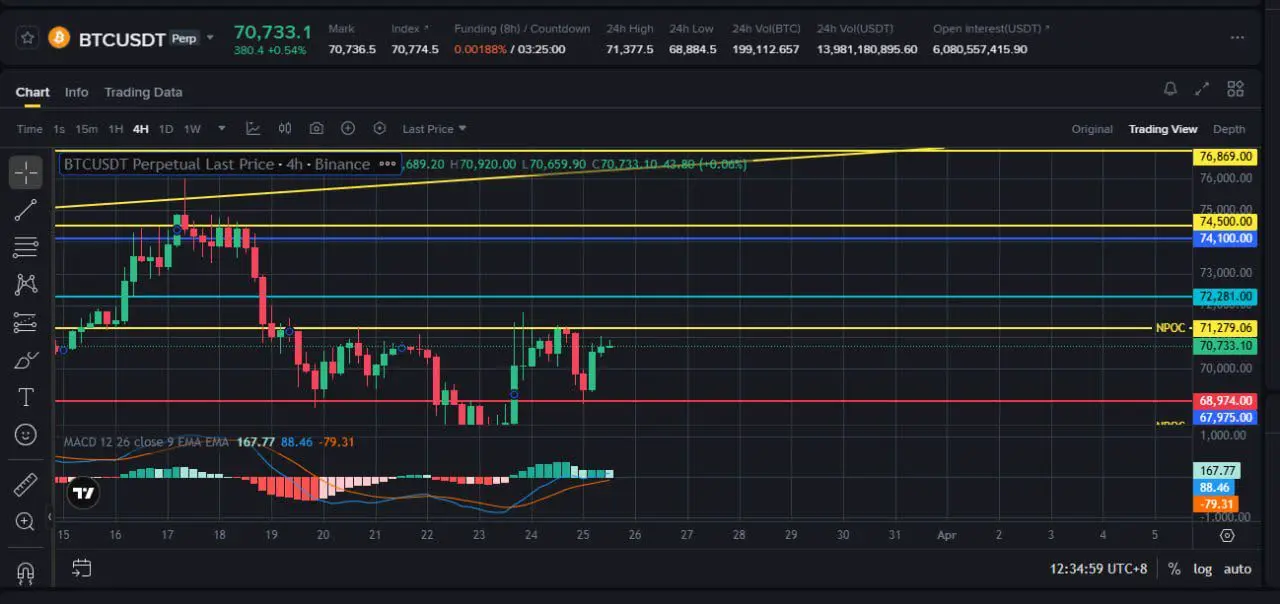Toggle log scale mode

coord(1202,568)
